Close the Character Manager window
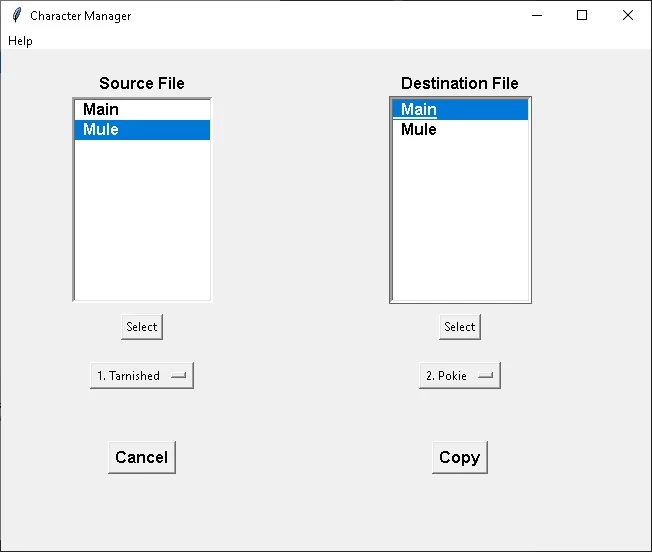Viewport: 652px width, 552px height. tap(628, 15)
